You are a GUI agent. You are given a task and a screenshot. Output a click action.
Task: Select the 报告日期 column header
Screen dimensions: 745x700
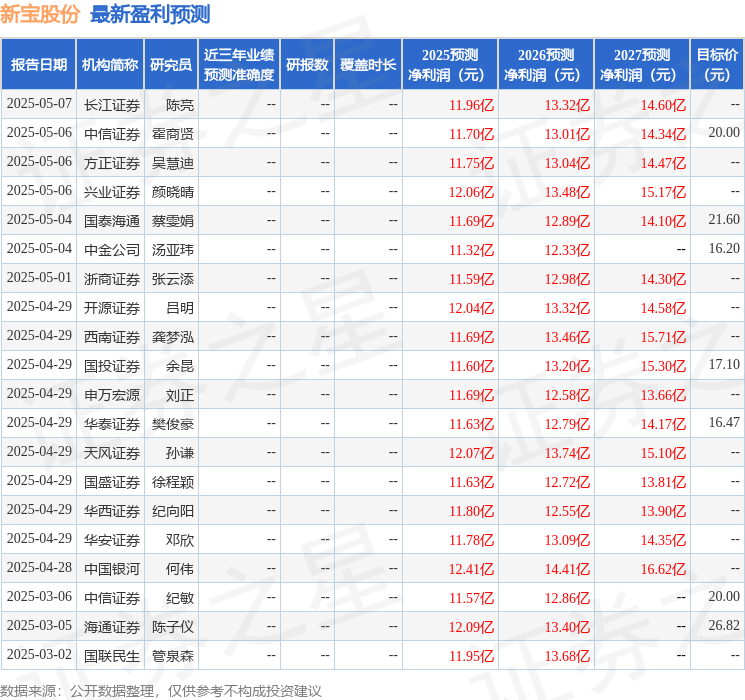tap(38, 65)
